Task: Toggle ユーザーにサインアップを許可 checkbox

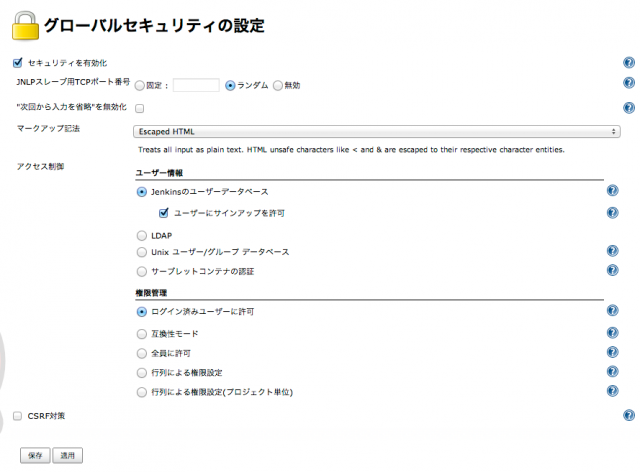Action: click(x=164, y=213)
